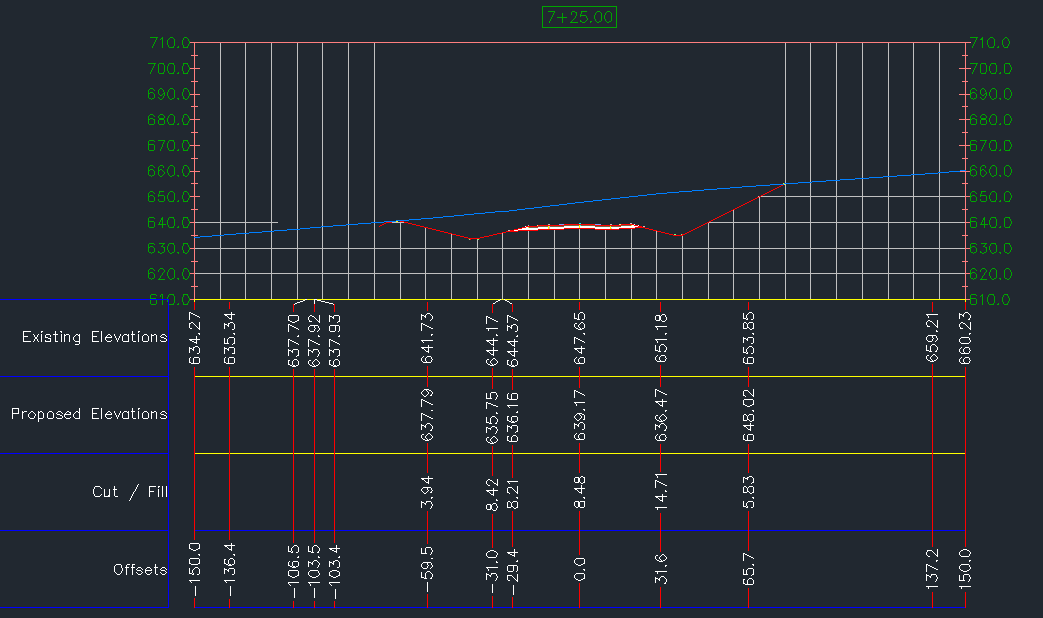This screenshot has height=618, width=1043.
Task: Select the station label 7+25.00
Action: pos(581,17)
